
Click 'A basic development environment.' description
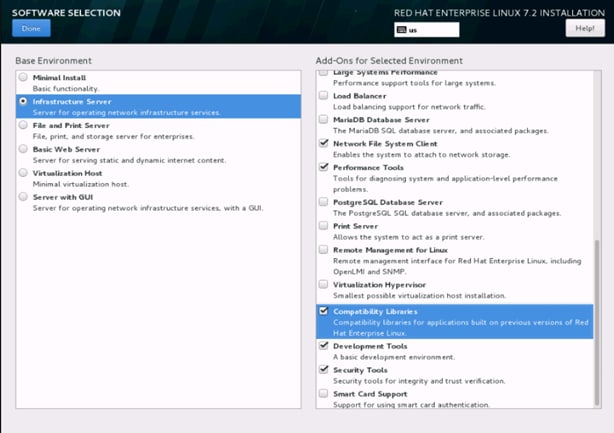(394, 357)
